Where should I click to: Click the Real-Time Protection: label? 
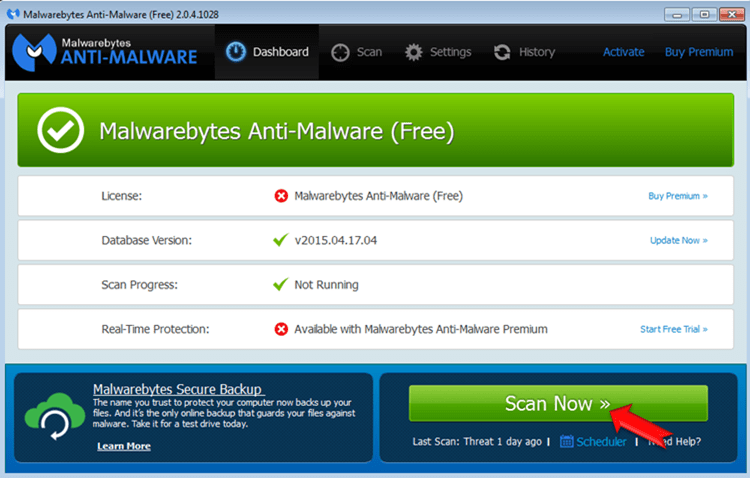tap(155, 329)
